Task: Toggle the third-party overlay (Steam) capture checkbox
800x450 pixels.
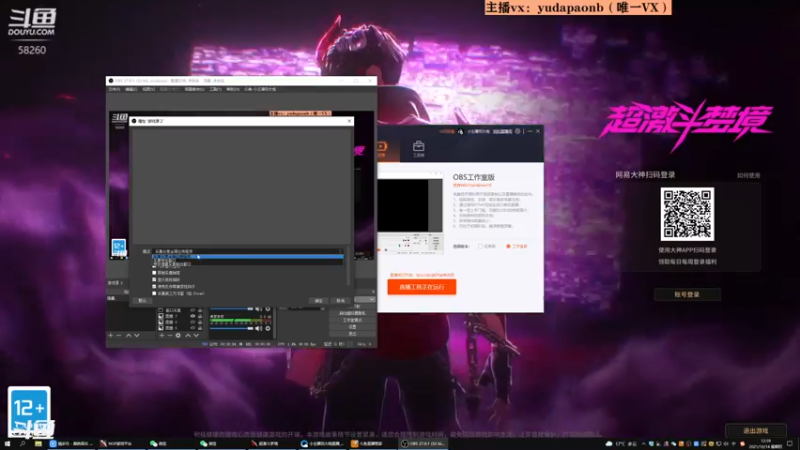Action: pos(154,293)
